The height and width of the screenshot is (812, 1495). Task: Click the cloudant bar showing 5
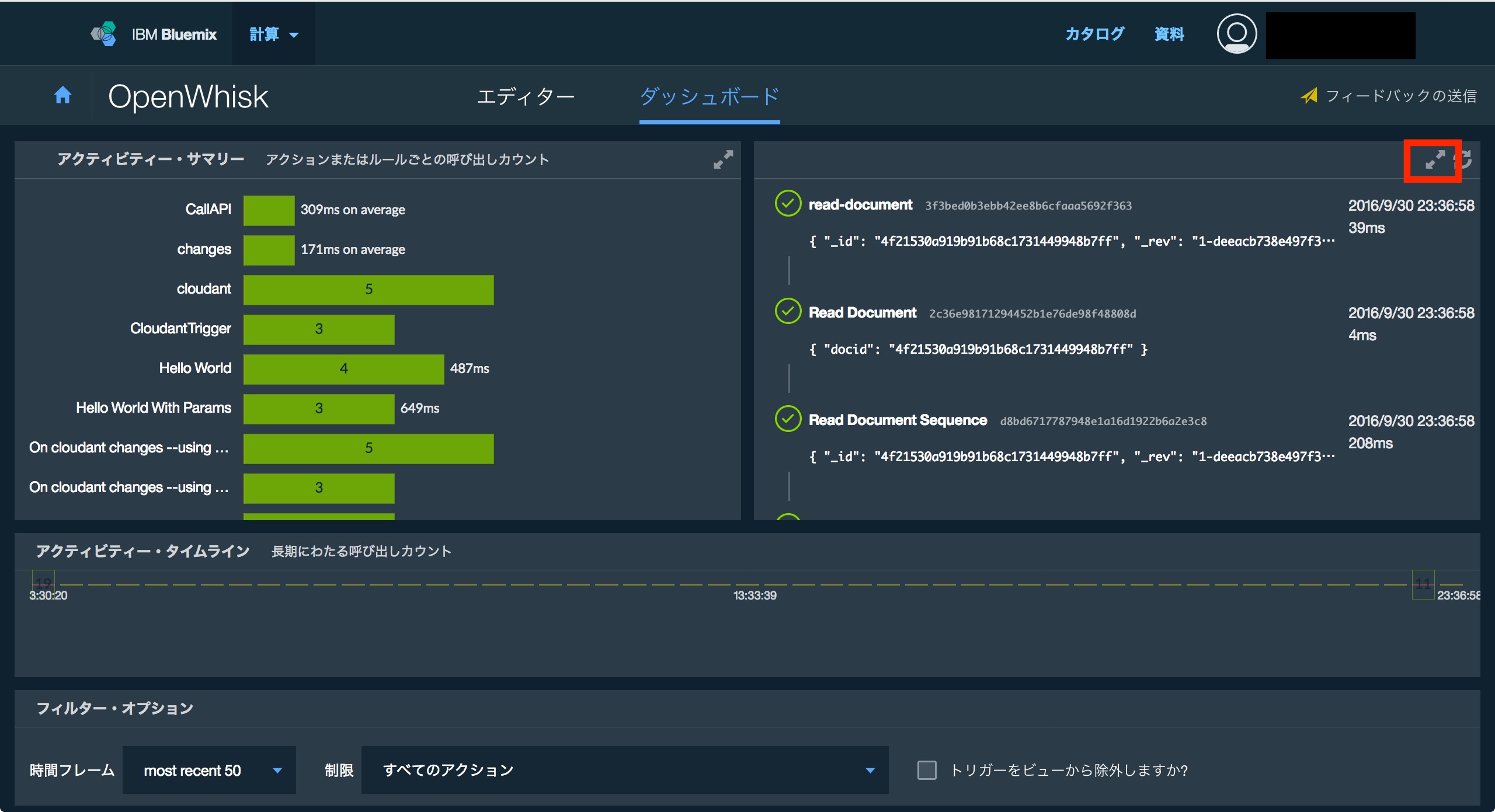pyautogui.click(x=368, y=290)
